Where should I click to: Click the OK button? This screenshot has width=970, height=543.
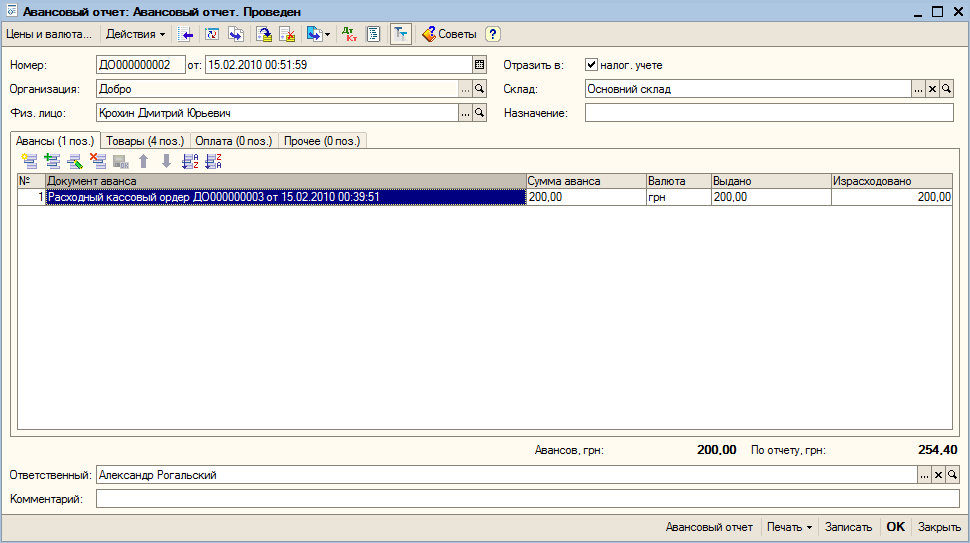[896, 527]
